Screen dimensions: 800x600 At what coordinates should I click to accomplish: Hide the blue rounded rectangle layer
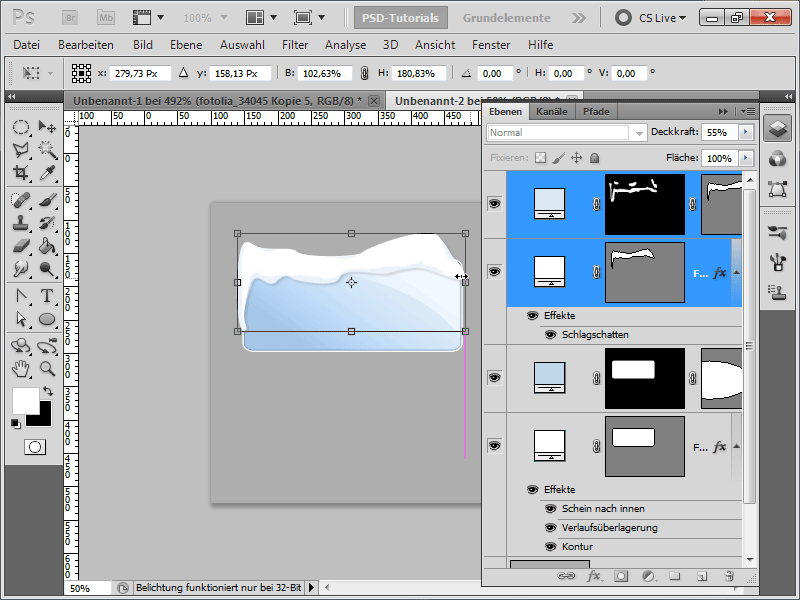(x=494, y=378)
